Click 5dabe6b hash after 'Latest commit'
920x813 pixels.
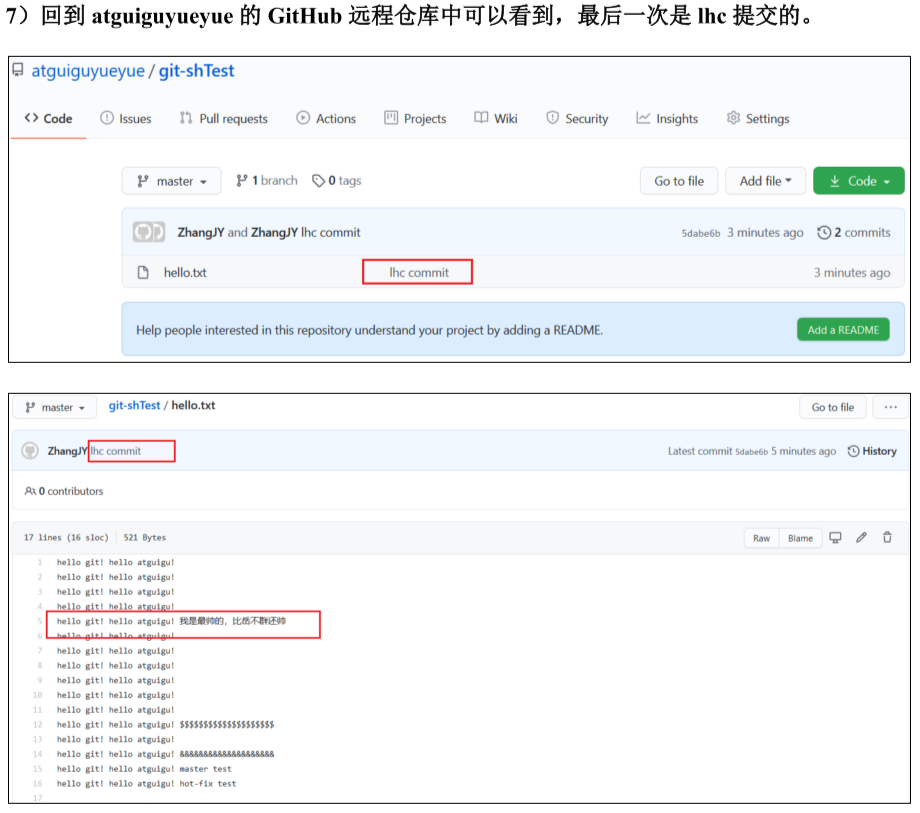751,452
